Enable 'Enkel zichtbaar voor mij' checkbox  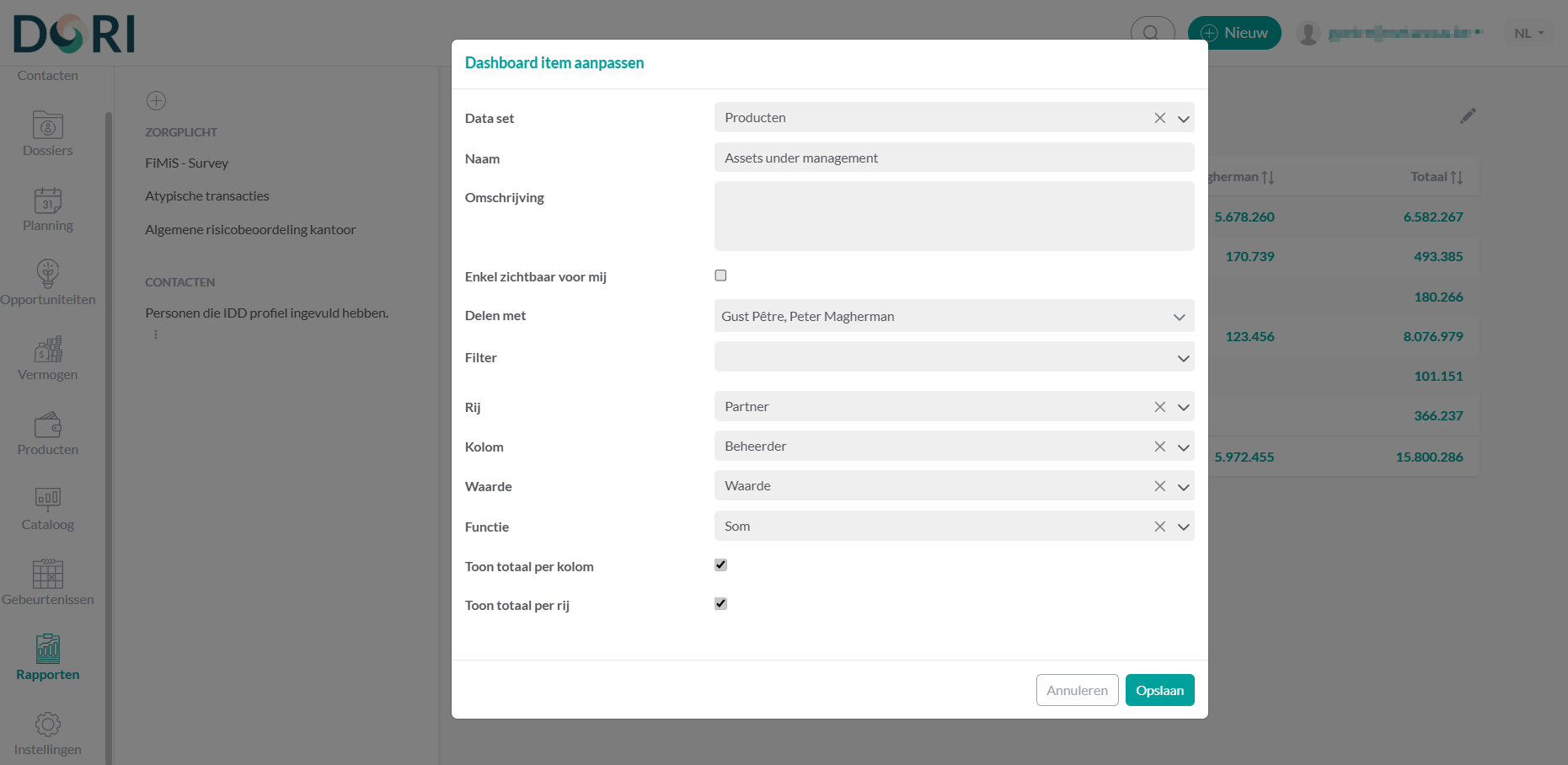pyautogui.click(x=720, y=276)
